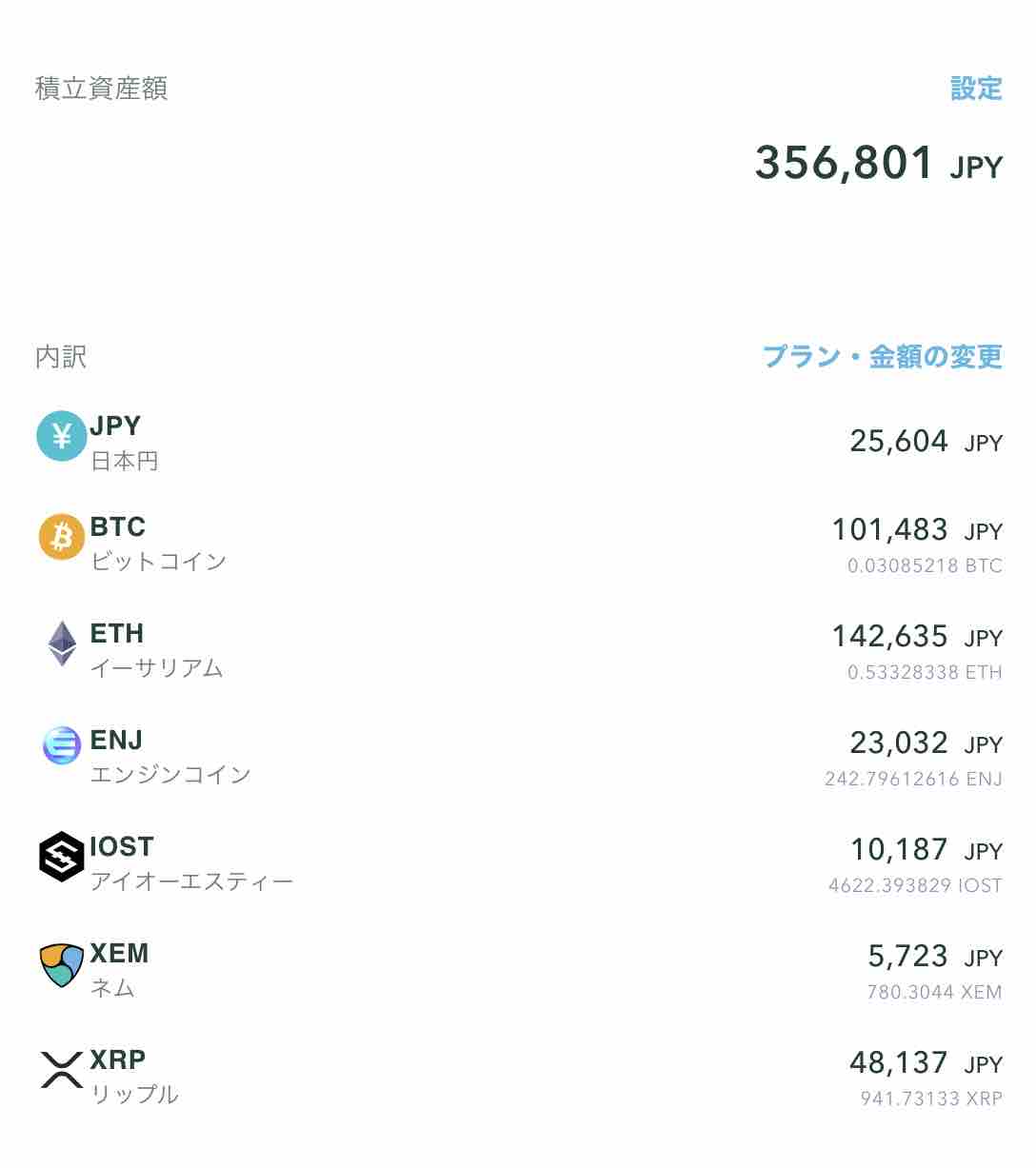Select the IOST アイオーエスティー row label
This screenshot has height=1168, width=1036.
191,863
